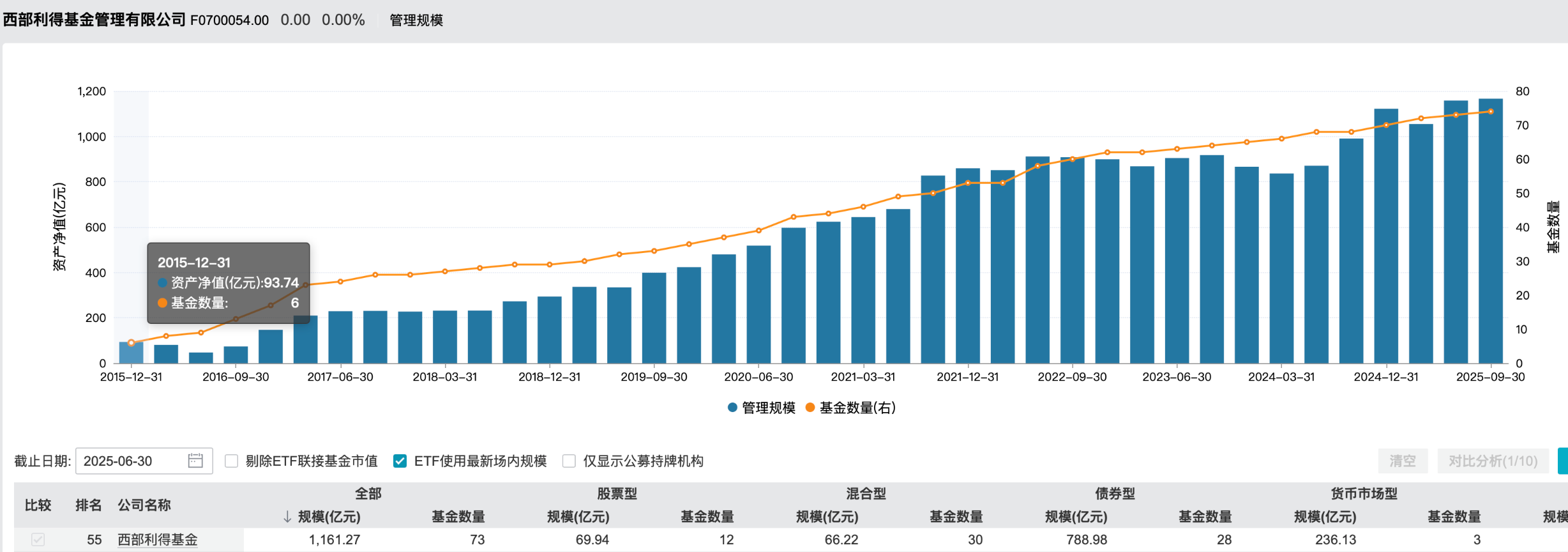Click the highlighted 2015-12-31 bar
This screenshot has height=552, width=1568.
[131, 353]
